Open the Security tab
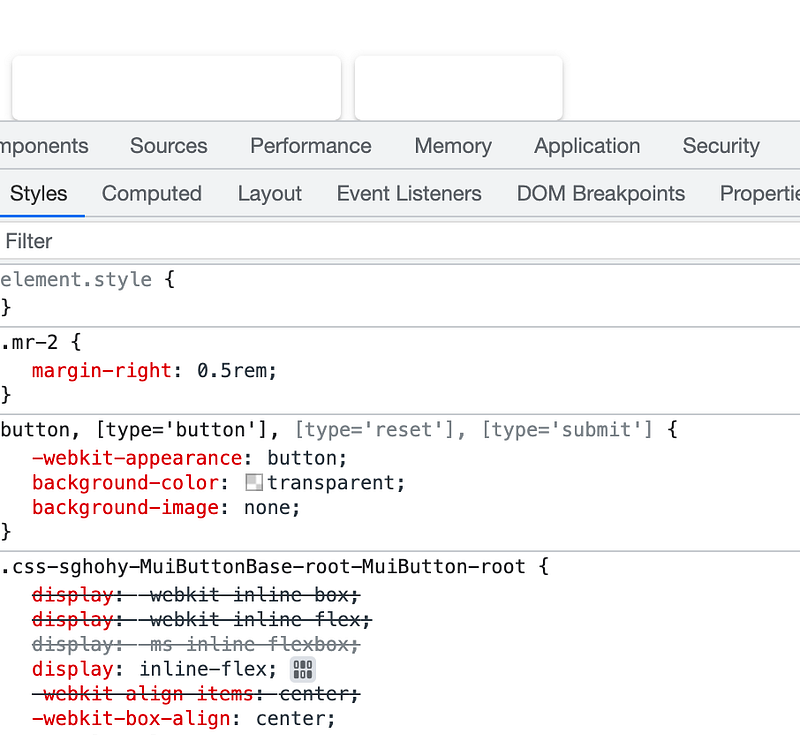Image resolution: width=800 pixels, height=735 pixels. (721, 146)
